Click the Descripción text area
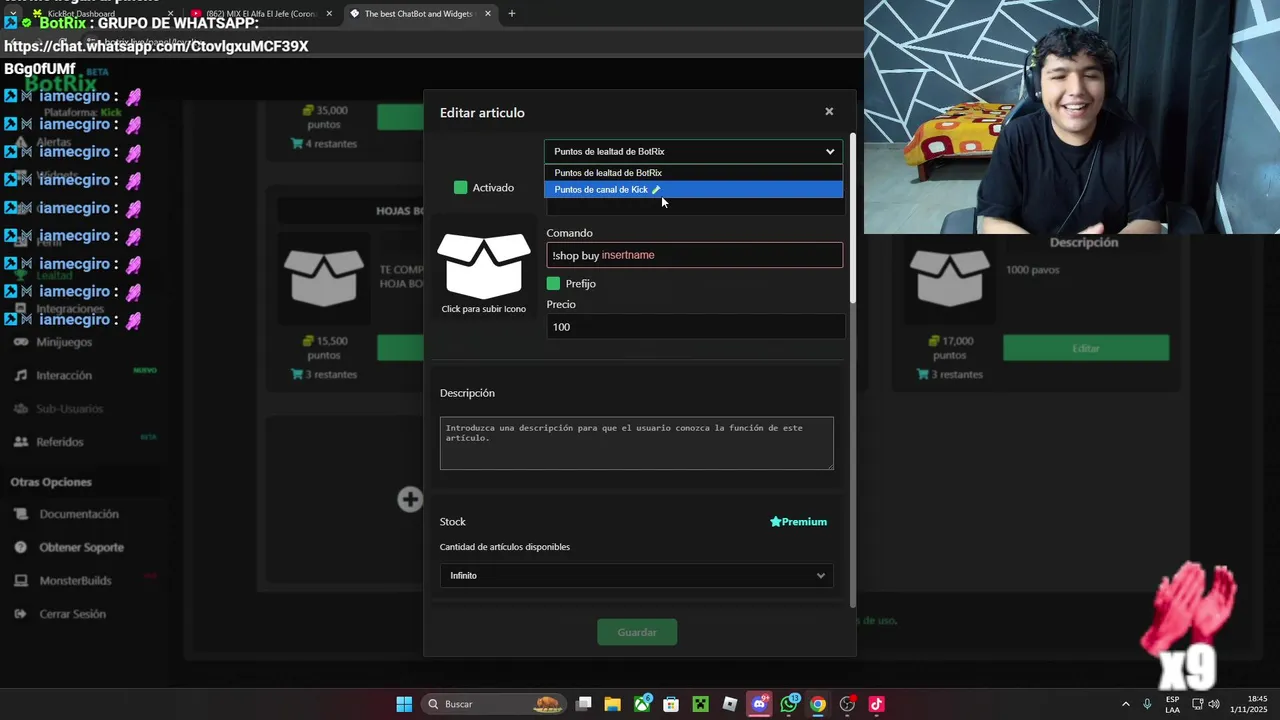Image resolution: width=1280 pixels, height=720 pixels. [x=636, y=443]
